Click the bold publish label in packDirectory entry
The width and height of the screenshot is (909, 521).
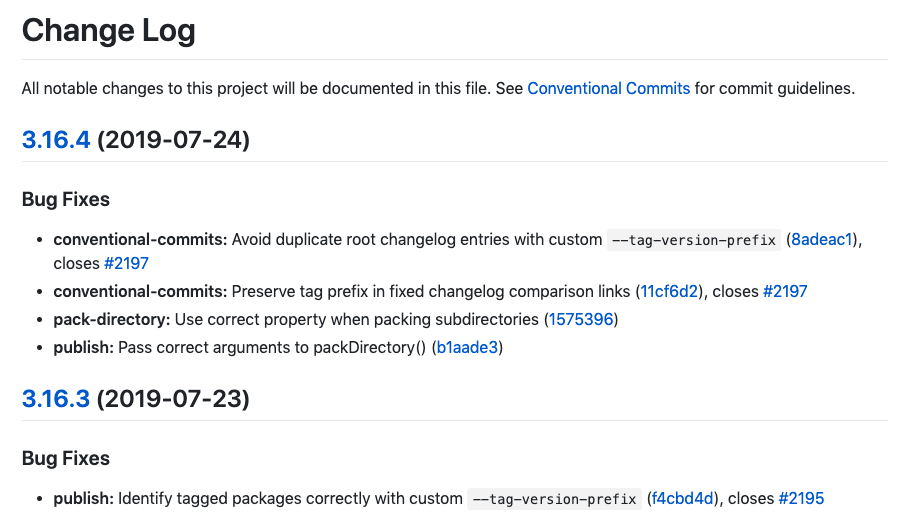coord(83,348)
